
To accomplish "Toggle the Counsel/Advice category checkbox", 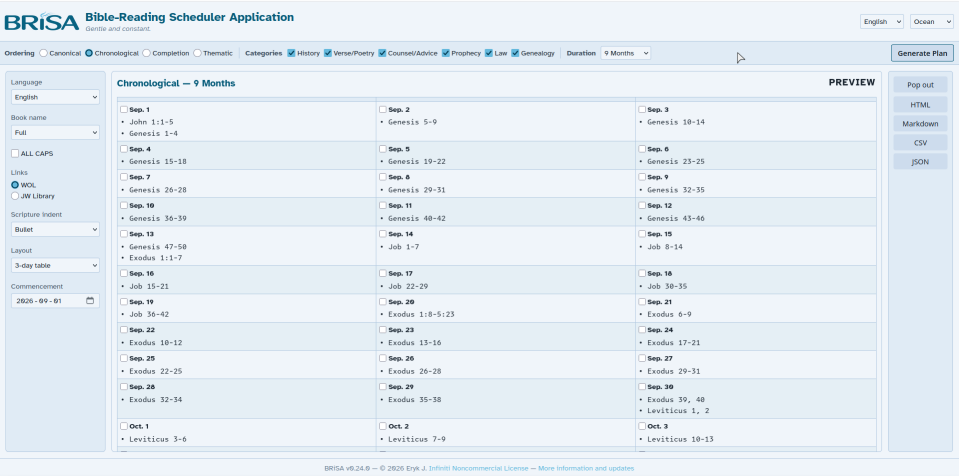I will tap(382, 53).
